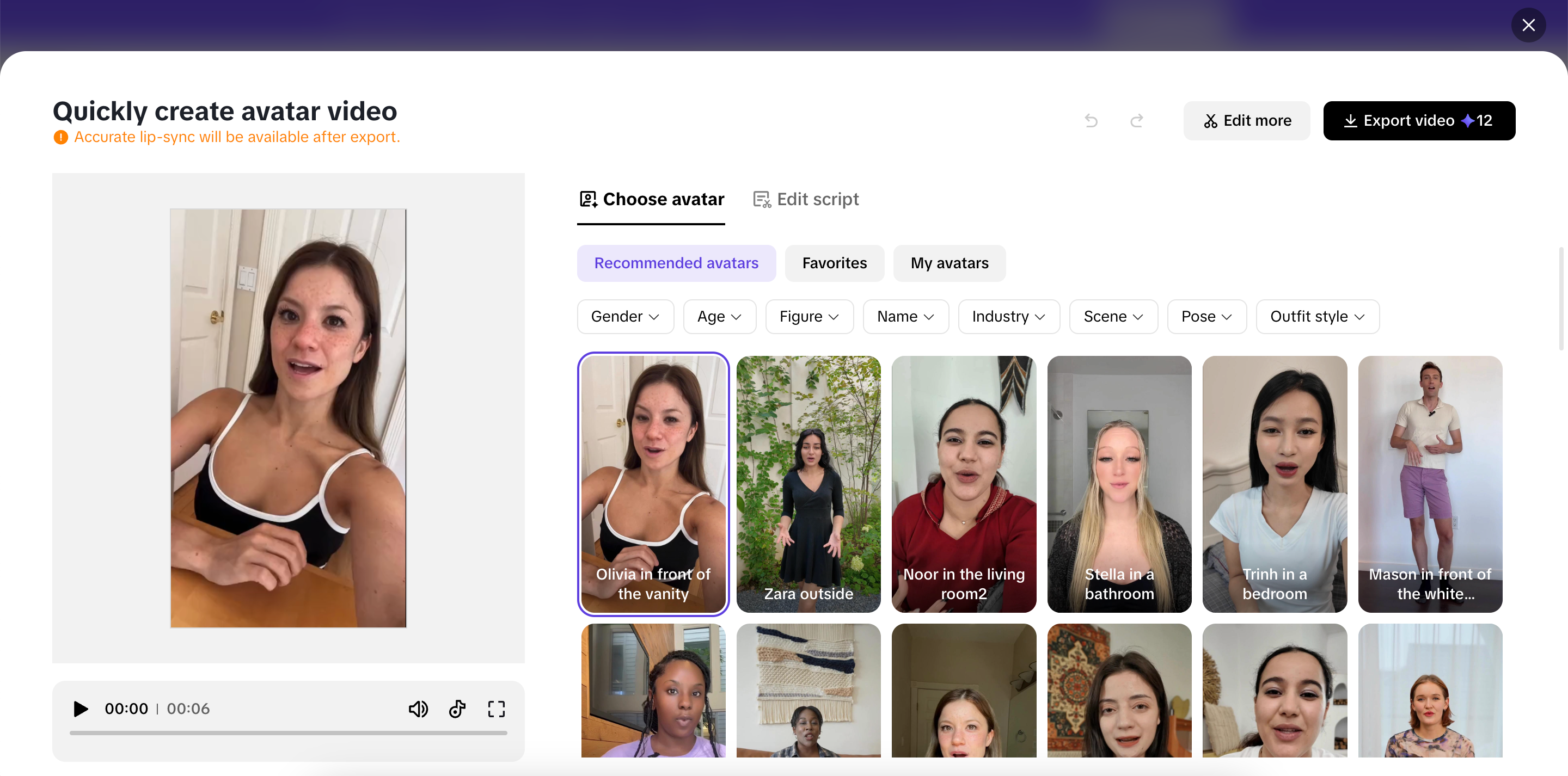Open the Edit more scissors button
The image size is (1568, 776).
pos(1246,120)
